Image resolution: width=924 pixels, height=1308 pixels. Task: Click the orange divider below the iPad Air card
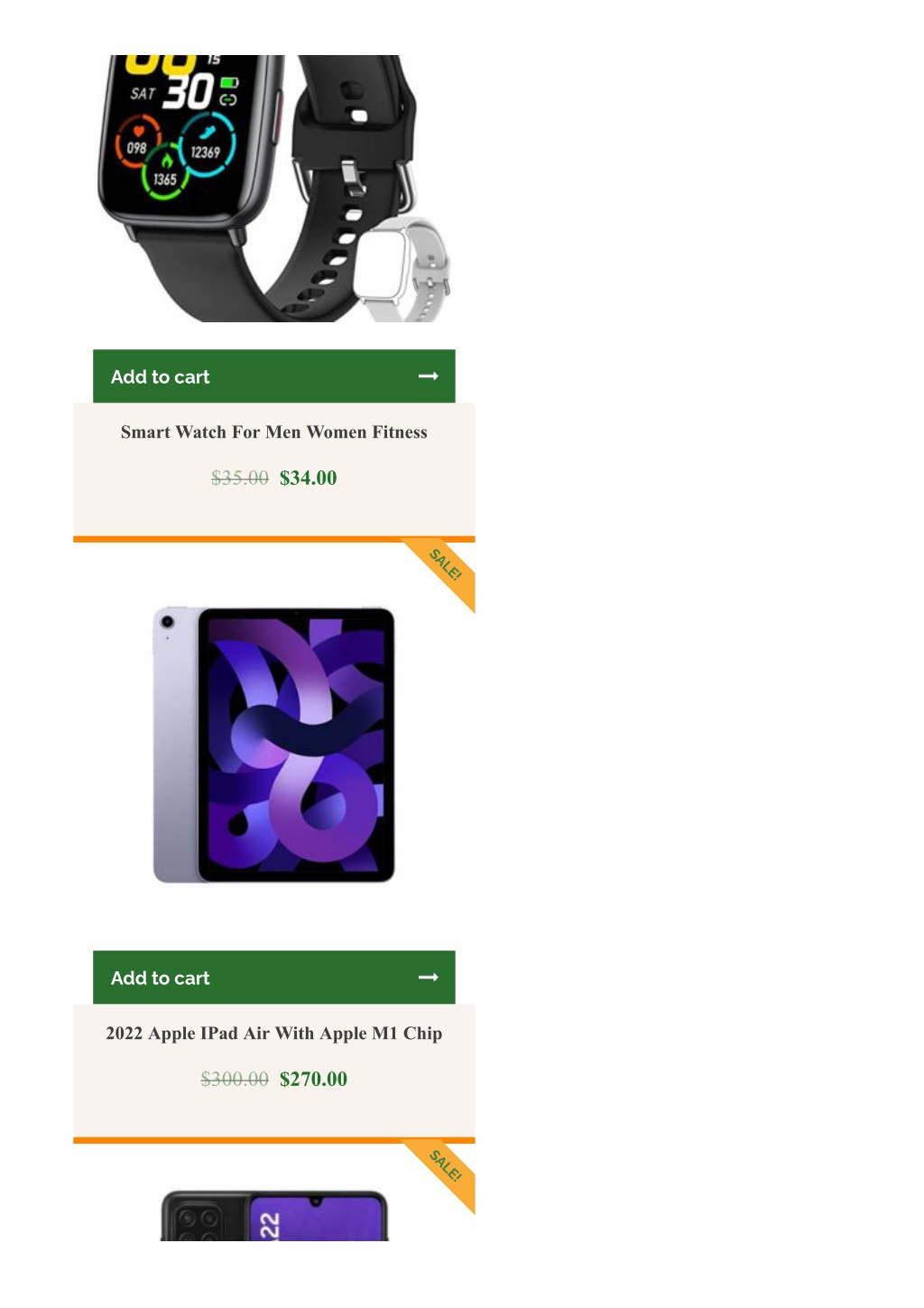(274, 1141)
